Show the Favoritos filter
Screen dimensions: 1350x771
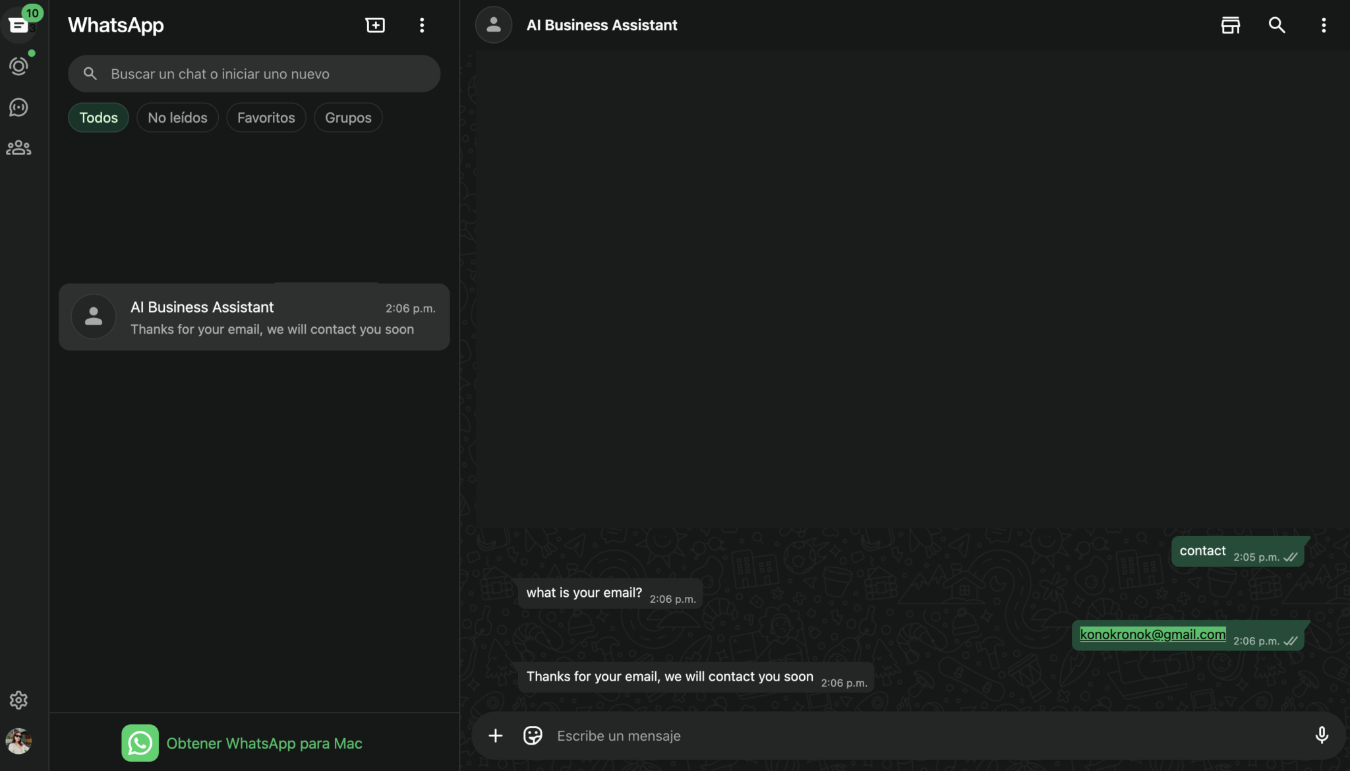pos(266,117)
